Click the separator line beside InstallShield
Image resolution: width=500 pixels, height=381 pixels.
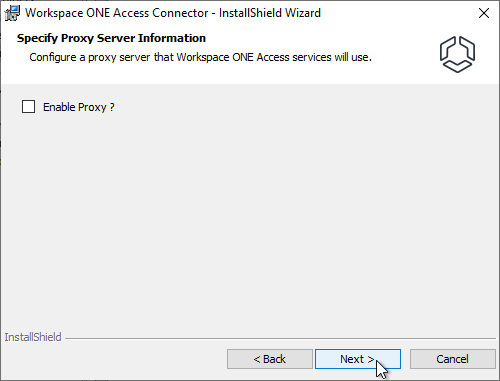280,339
